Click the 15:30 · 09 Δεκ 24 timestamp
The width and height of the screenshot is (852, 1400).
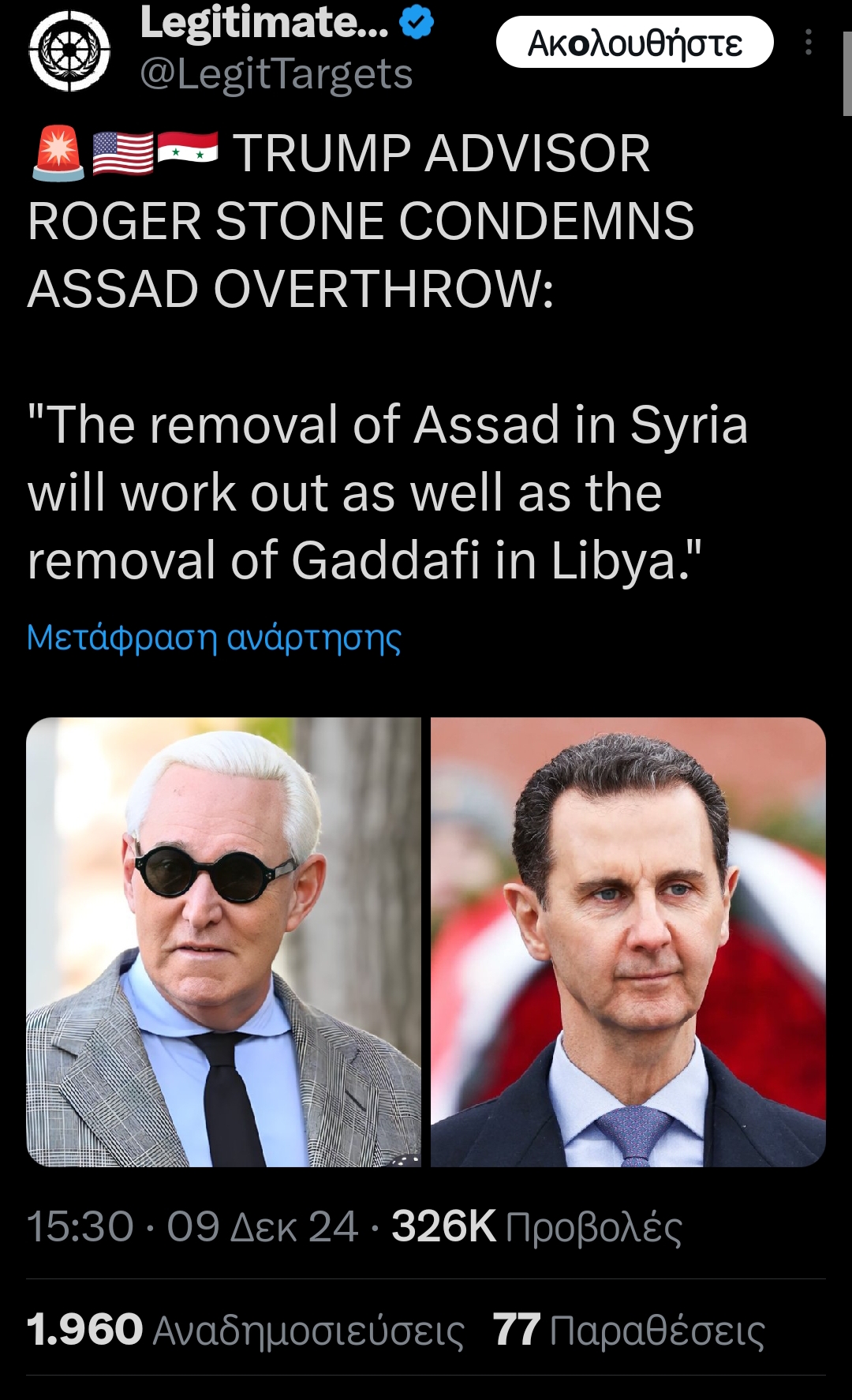(x=192, y=1227)
